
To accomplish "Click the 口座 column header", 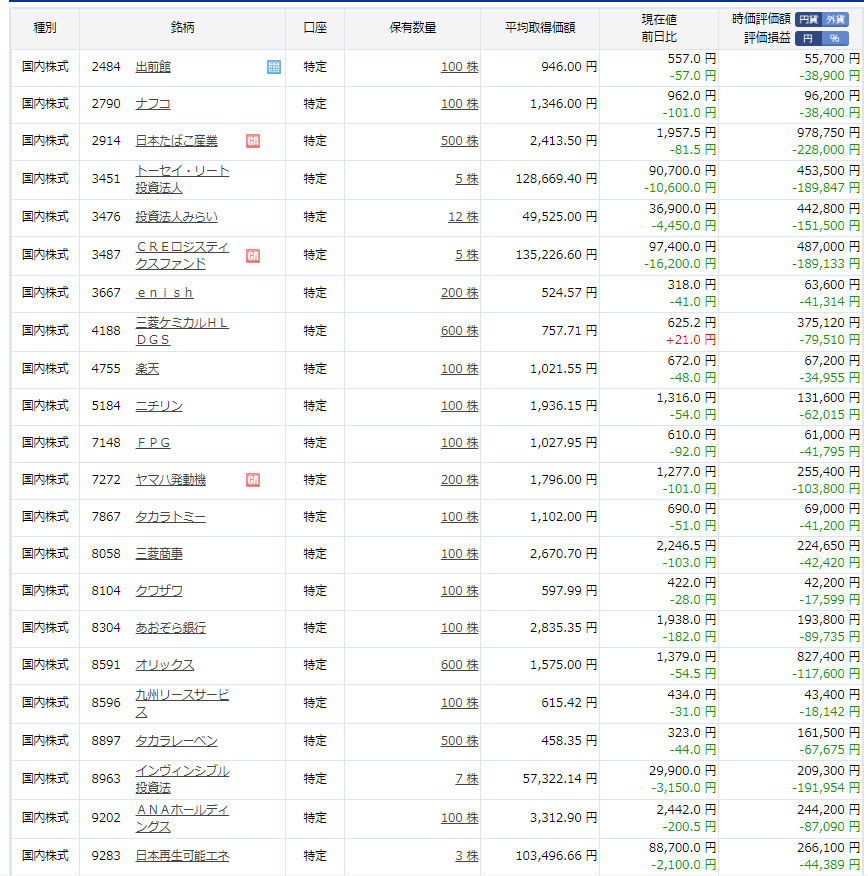I will click(x=315, y=28).
